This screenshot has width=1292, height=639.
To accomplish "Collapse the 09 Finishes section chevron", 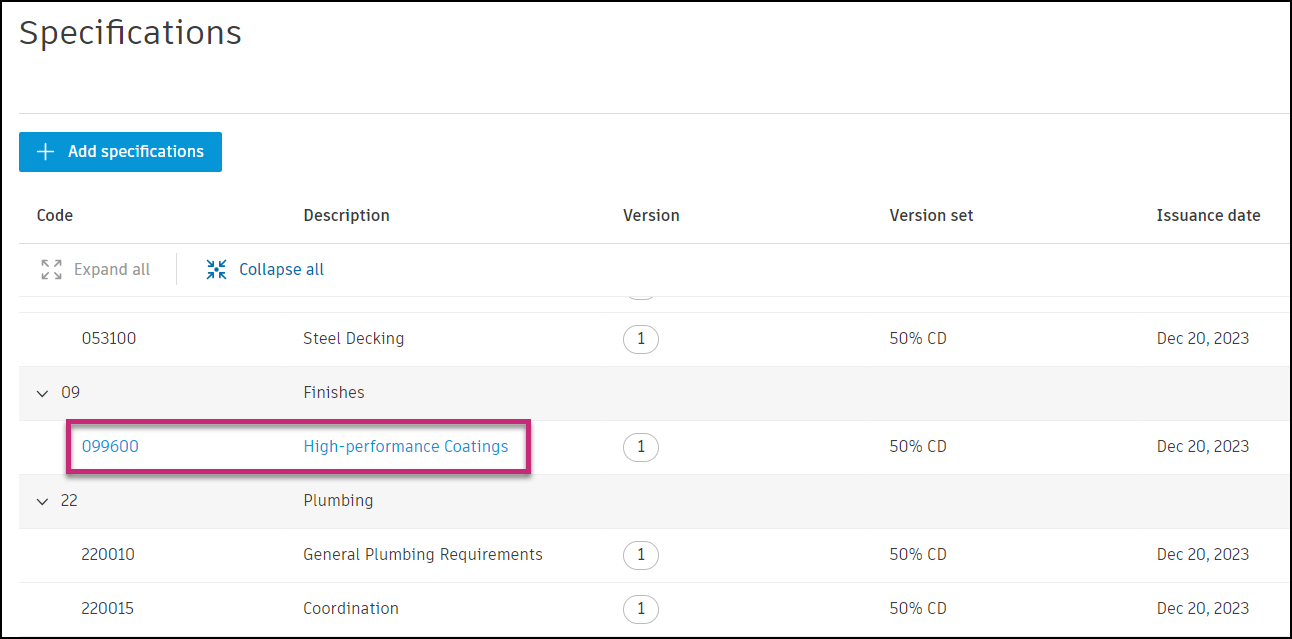I will click(42, 393).
